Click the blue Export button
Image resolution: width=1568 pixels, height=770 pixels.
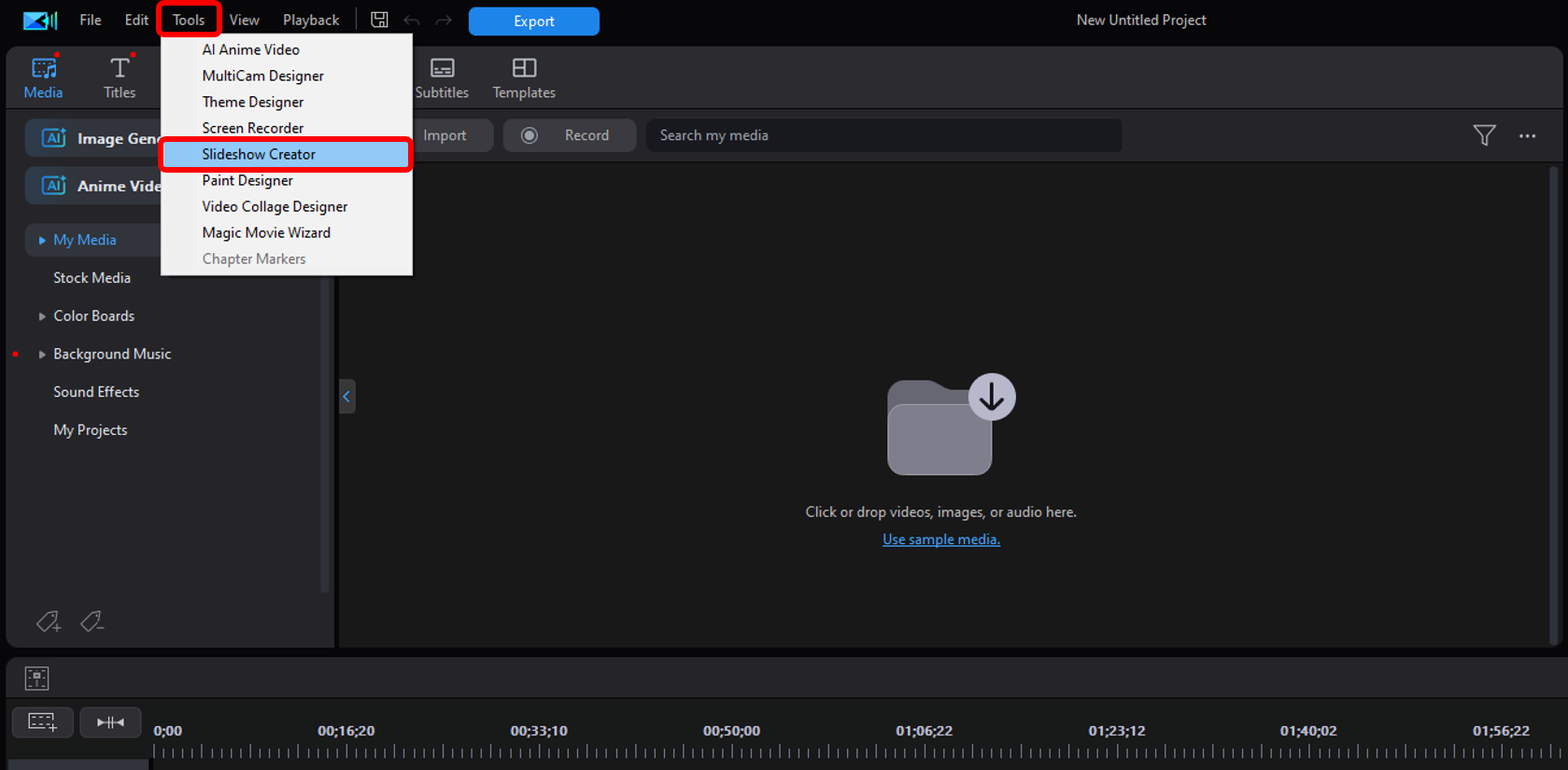click(533, 21)
